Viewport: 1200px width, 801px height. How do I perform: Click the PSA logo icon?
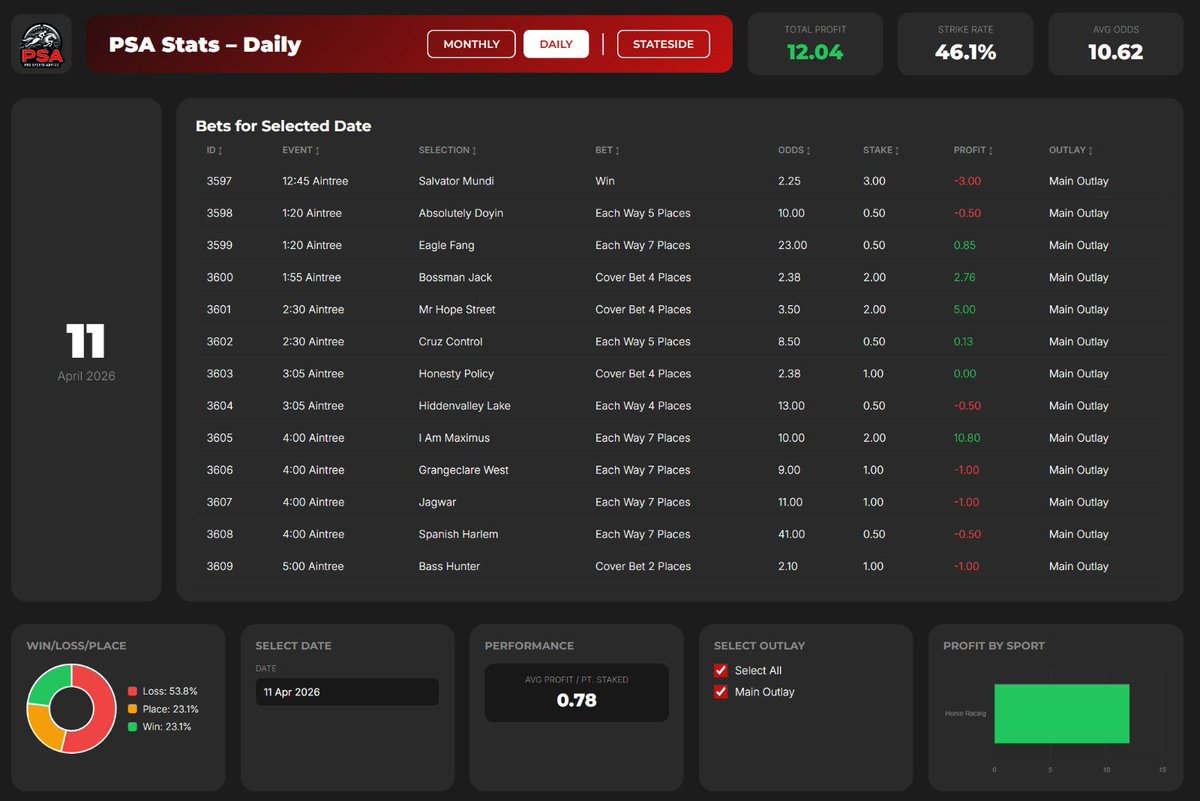pos(41,44)
